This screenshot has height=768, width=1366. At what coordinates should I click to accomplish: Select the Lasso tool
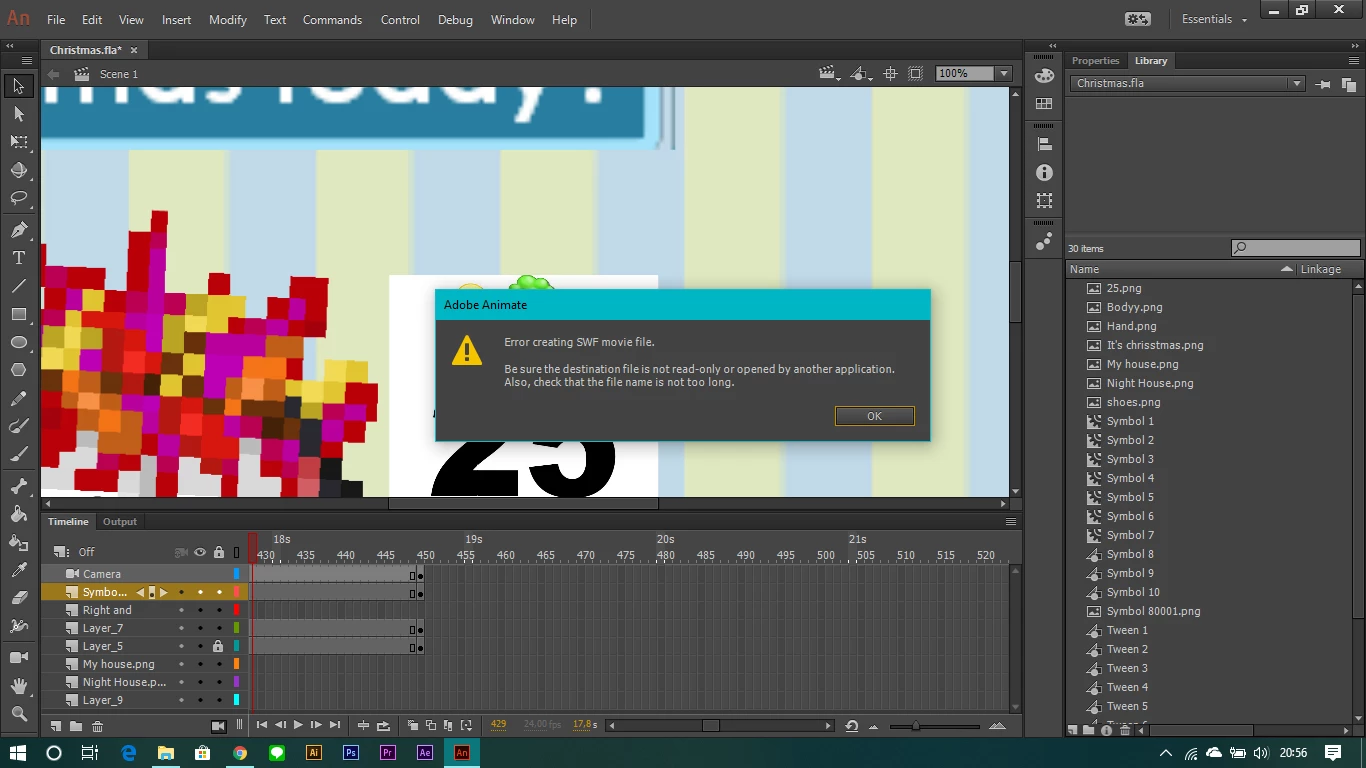(x=18, y=198)
